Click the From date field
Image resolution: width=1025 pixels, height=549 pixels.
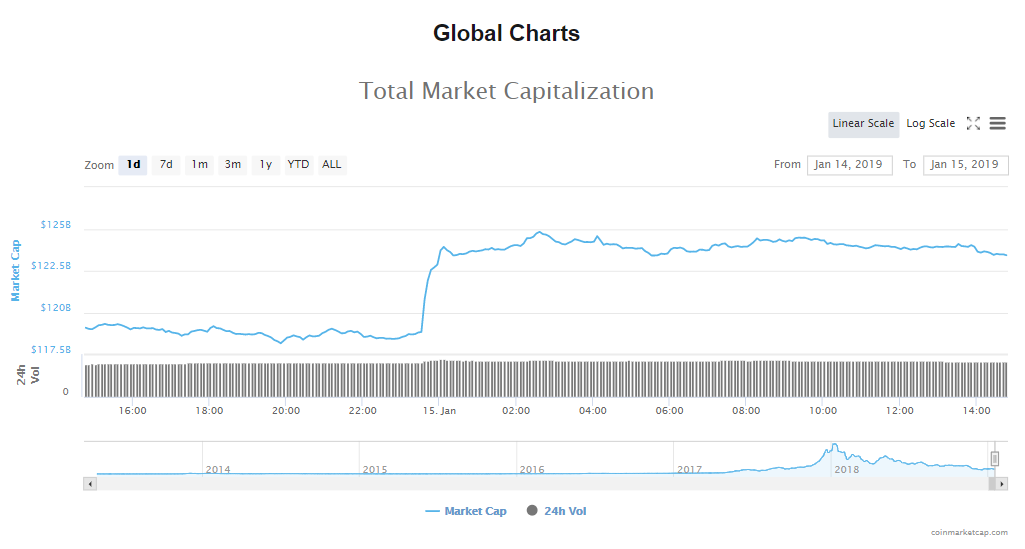coord(849,165)
